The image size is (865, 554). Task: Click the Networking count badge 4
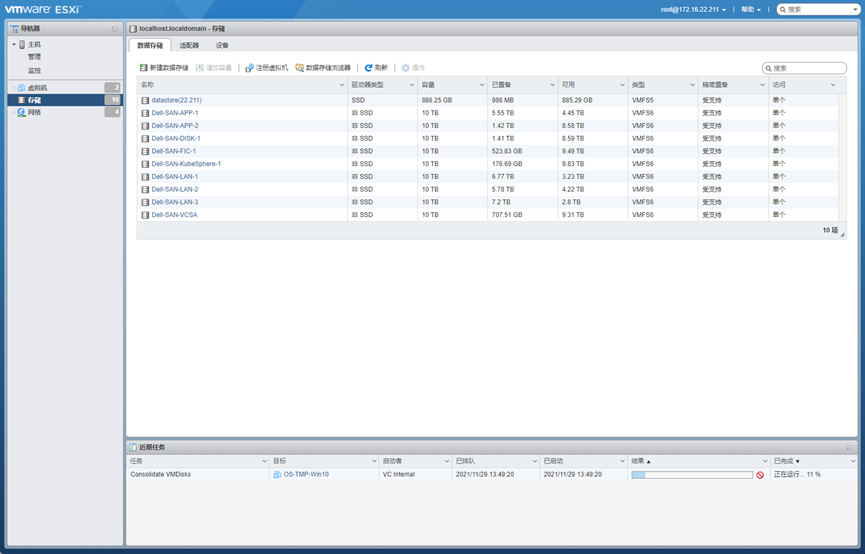[x=113, y=112]
